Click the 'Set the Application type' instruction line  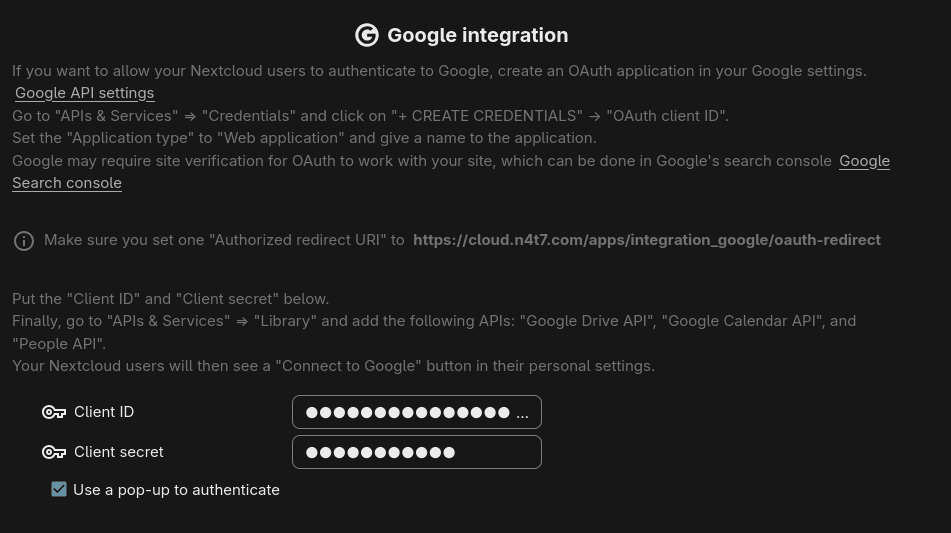(304, 138)
